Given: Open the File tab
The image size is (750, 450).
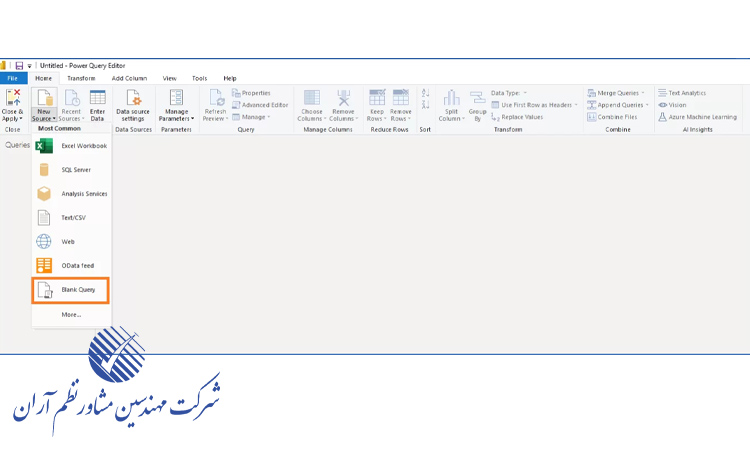Looking at the screenshot, I should point(13,78).
